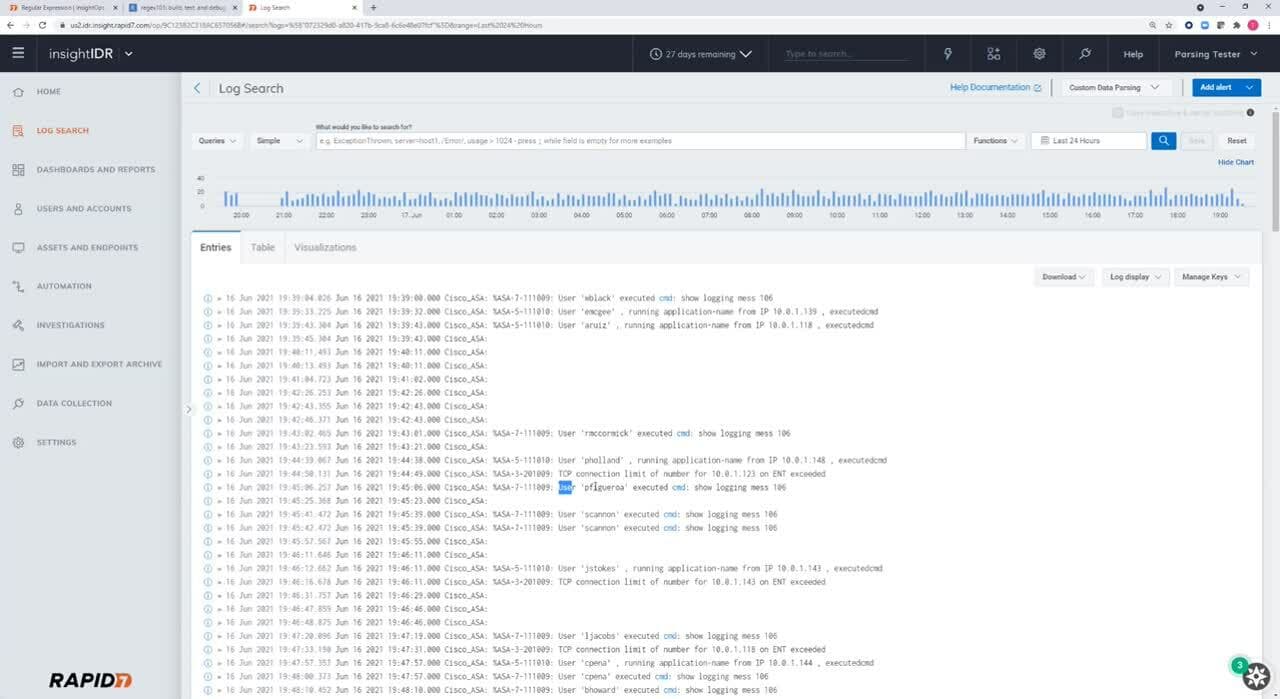The image size is (1280, 699).
Task: Open the Log display dropdown
Action: [1136, 277]
